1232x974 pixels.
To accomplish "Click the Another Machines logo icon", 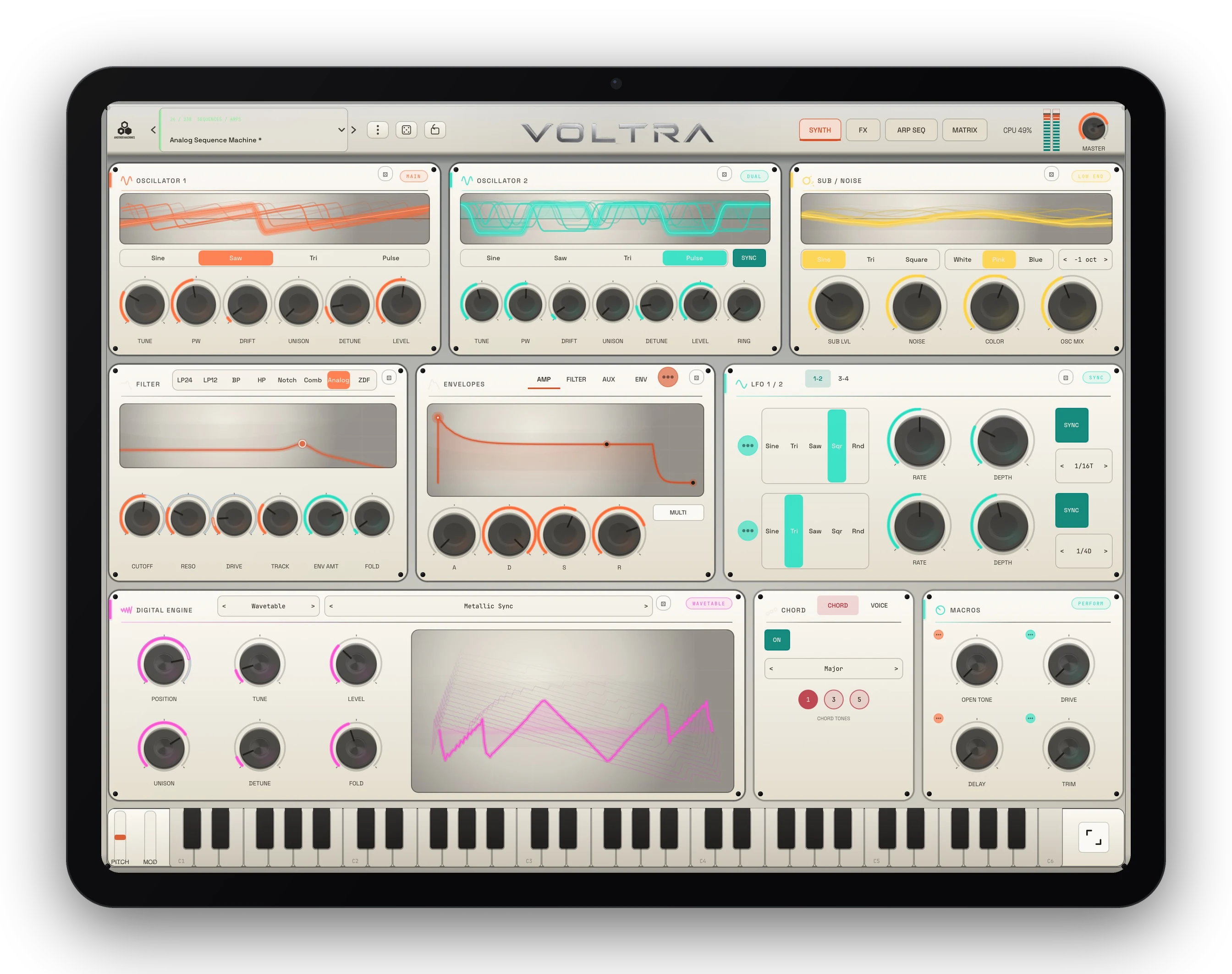I will (x=124, y=130).
